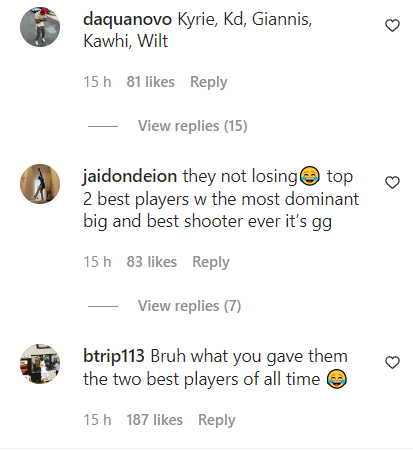413x450 pixels.
Task: Like daquanovo's comment with the heart icon
Action: point(392,26)
